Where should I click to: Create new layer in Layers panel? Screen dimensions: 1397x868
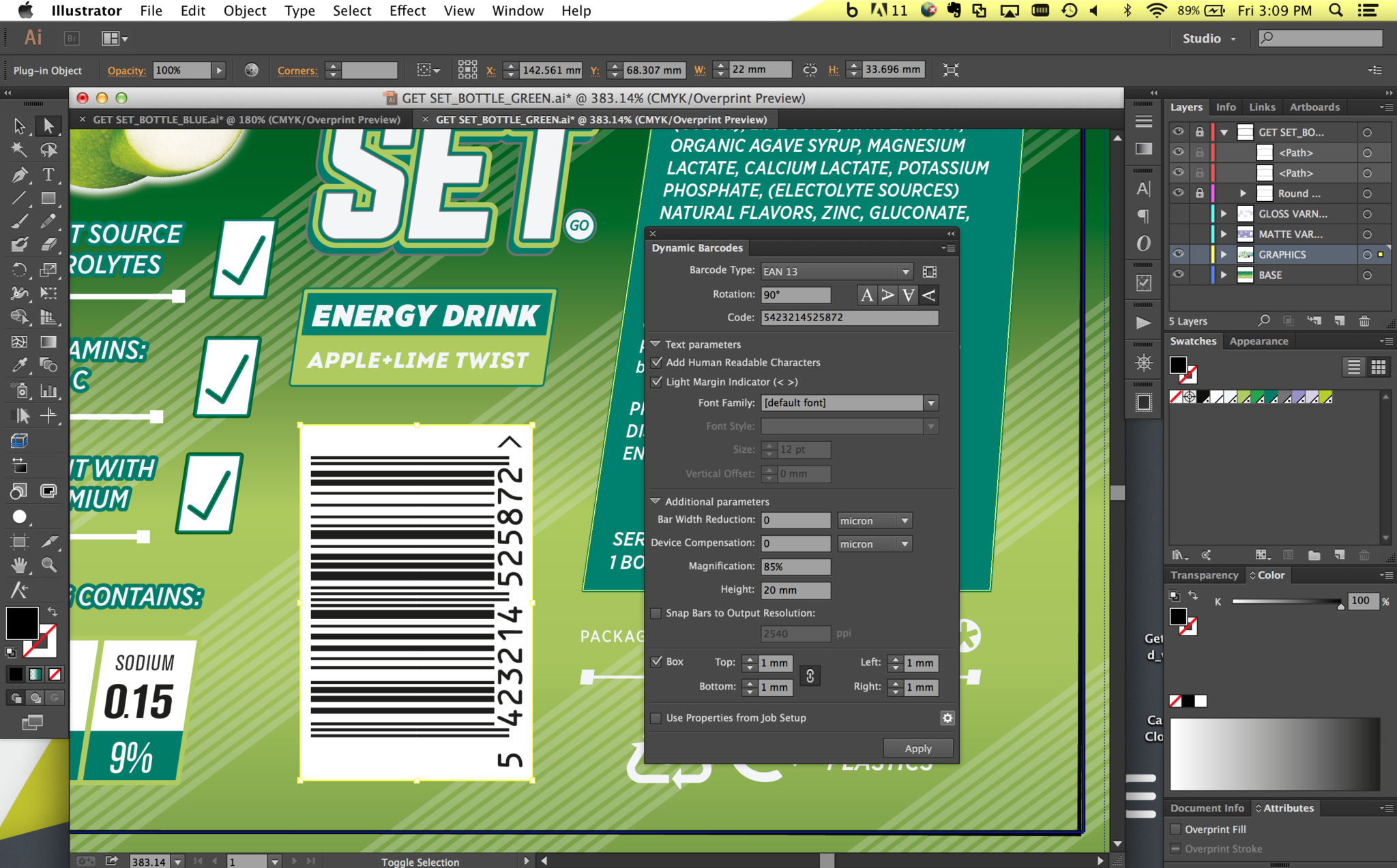pos(1340,320)
